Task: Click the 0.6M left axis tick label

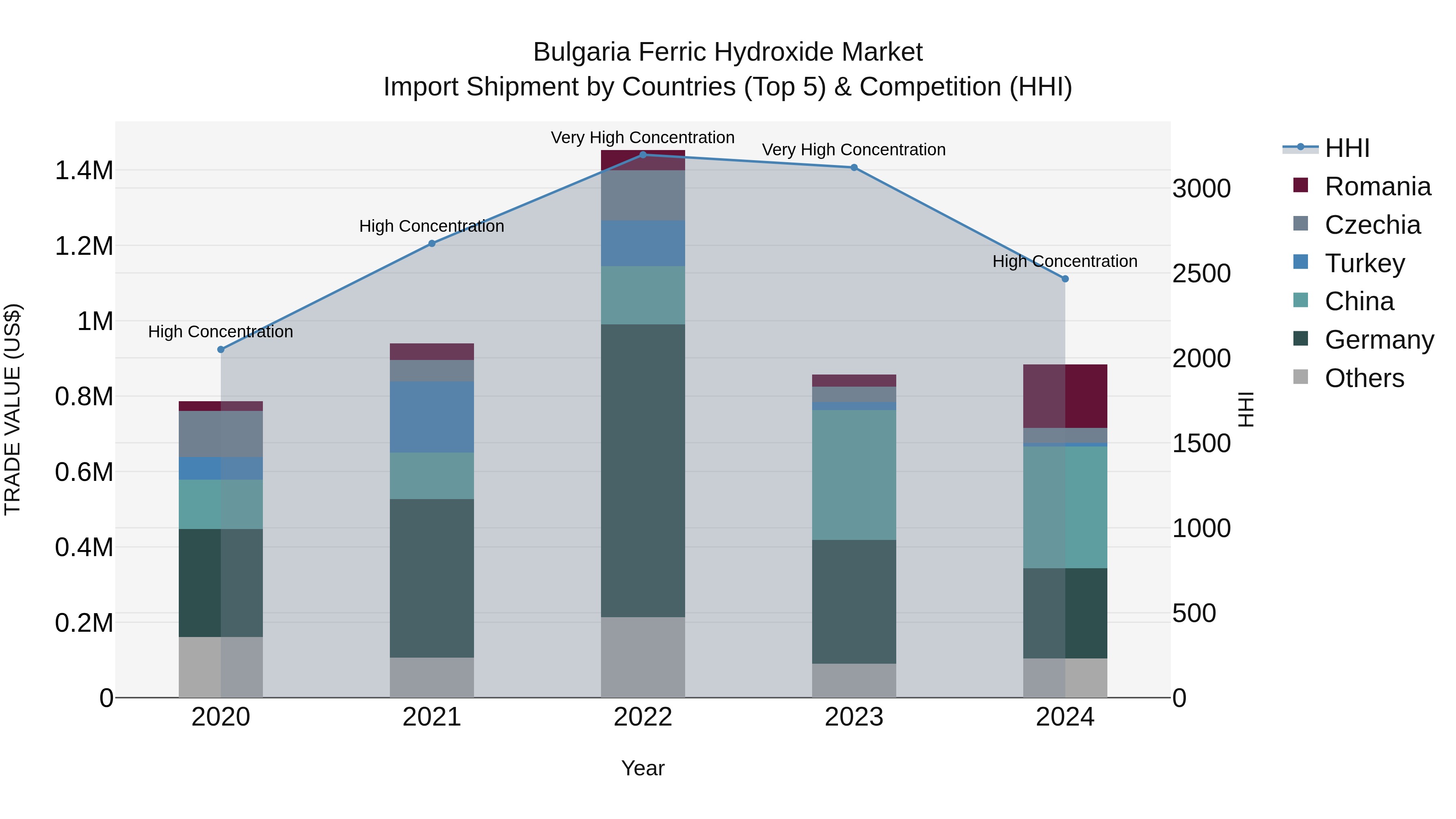Action: click(x=84, y=472)
